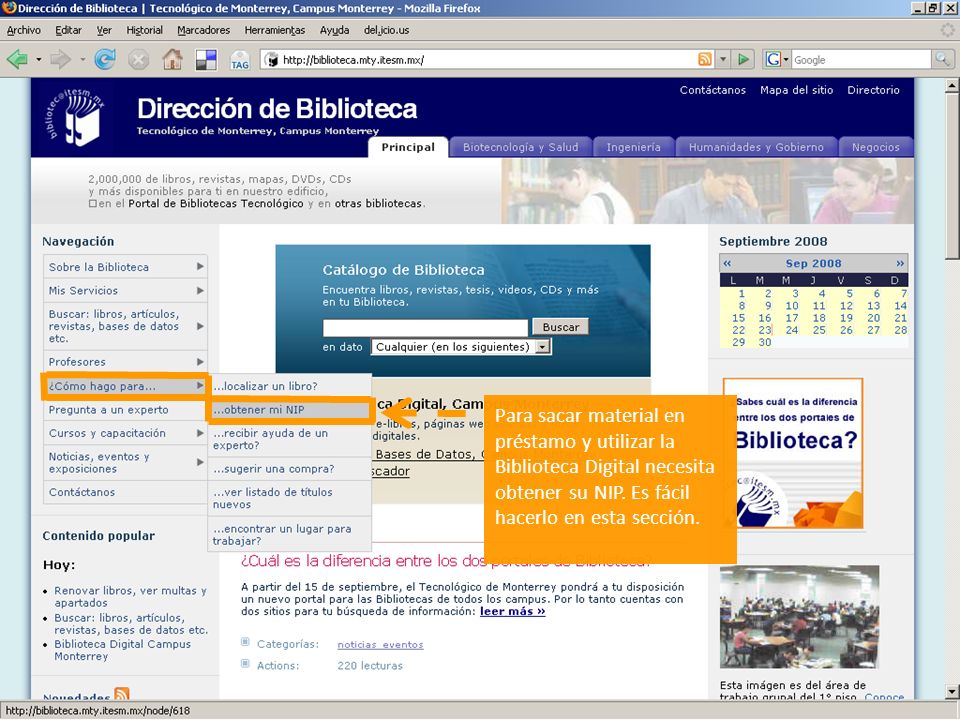960x720 pixels.
Task: Click the Directorio header link
Action: [874, 90]
